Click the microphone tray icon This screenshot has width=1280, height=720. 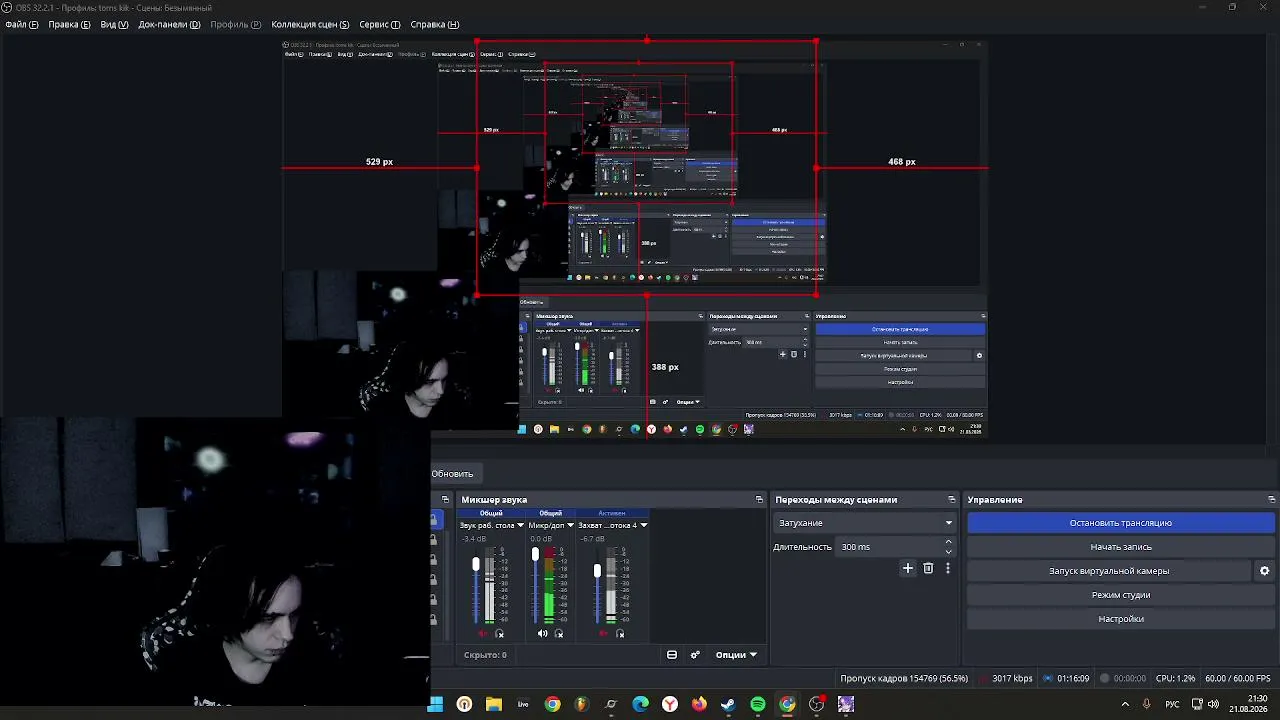coord(1147,704)
